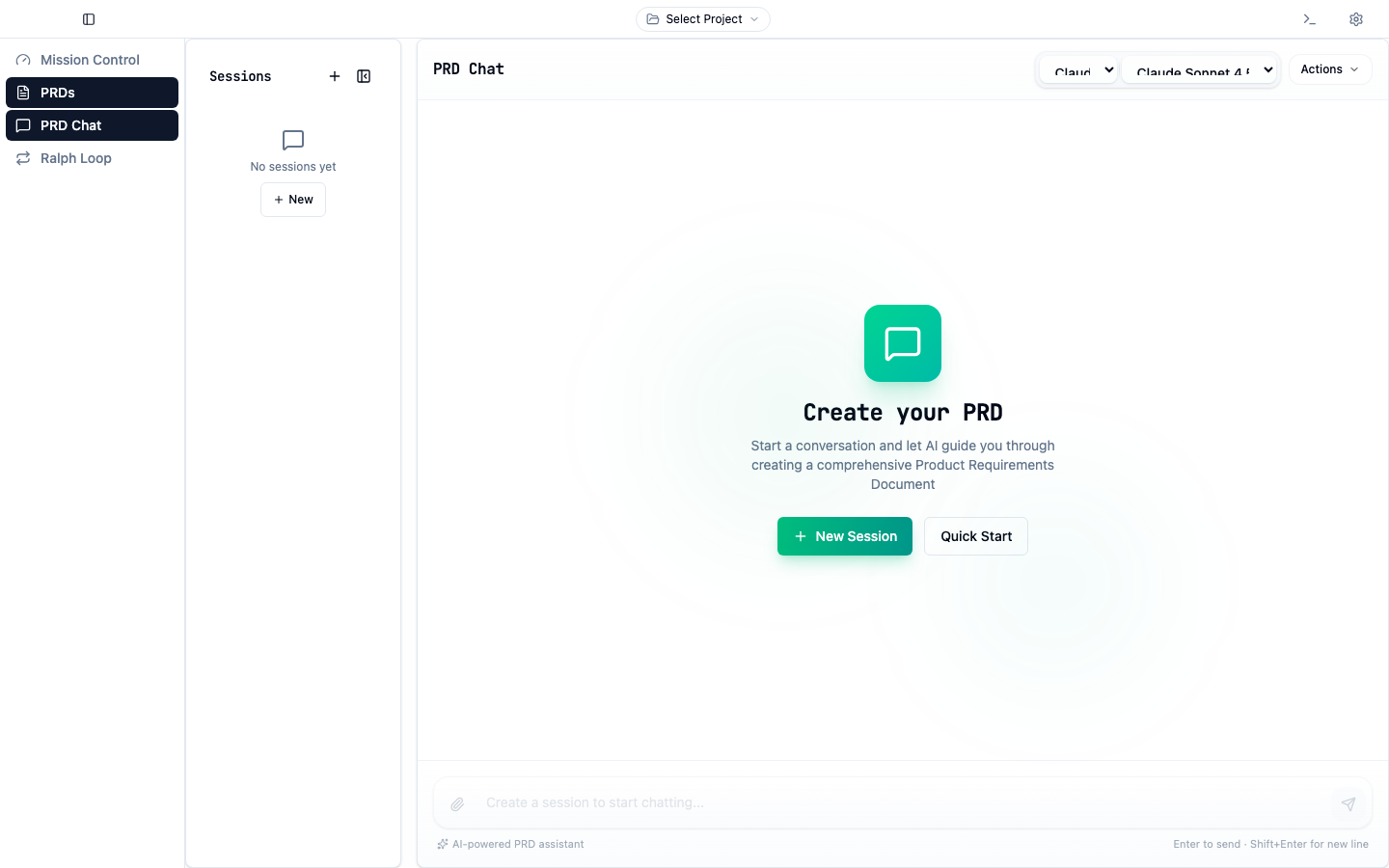The width and height of the screenshot is (1389, 868).
Task: Open the terminal icon in top bar
Action: 1309,19
